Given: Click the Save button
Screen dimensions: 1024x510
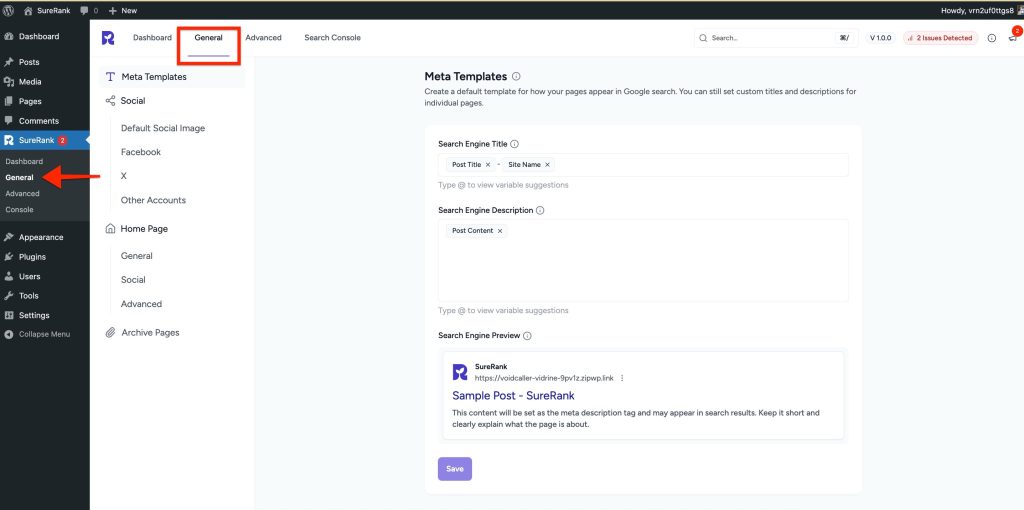Looking at the screenshot, I should [x=455, y=469].
